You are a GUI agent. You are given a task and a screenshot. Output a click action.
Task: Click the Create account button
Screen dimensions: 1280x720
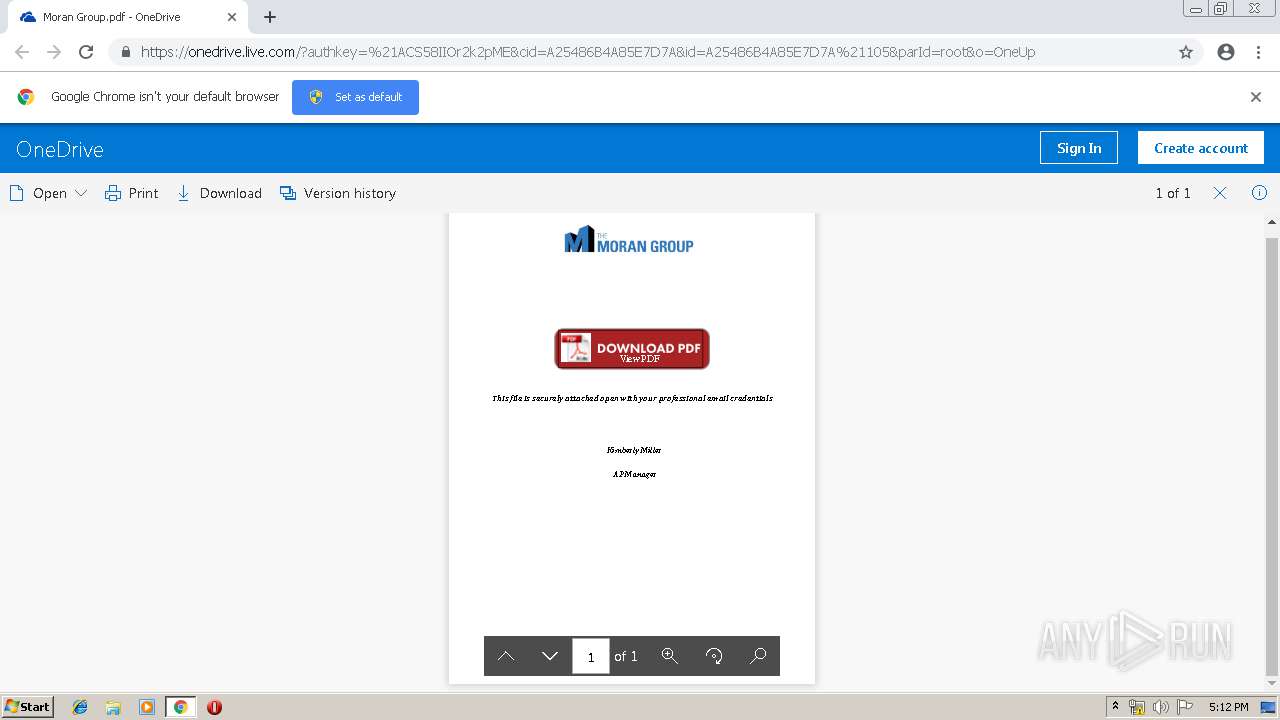(1201, 148)
